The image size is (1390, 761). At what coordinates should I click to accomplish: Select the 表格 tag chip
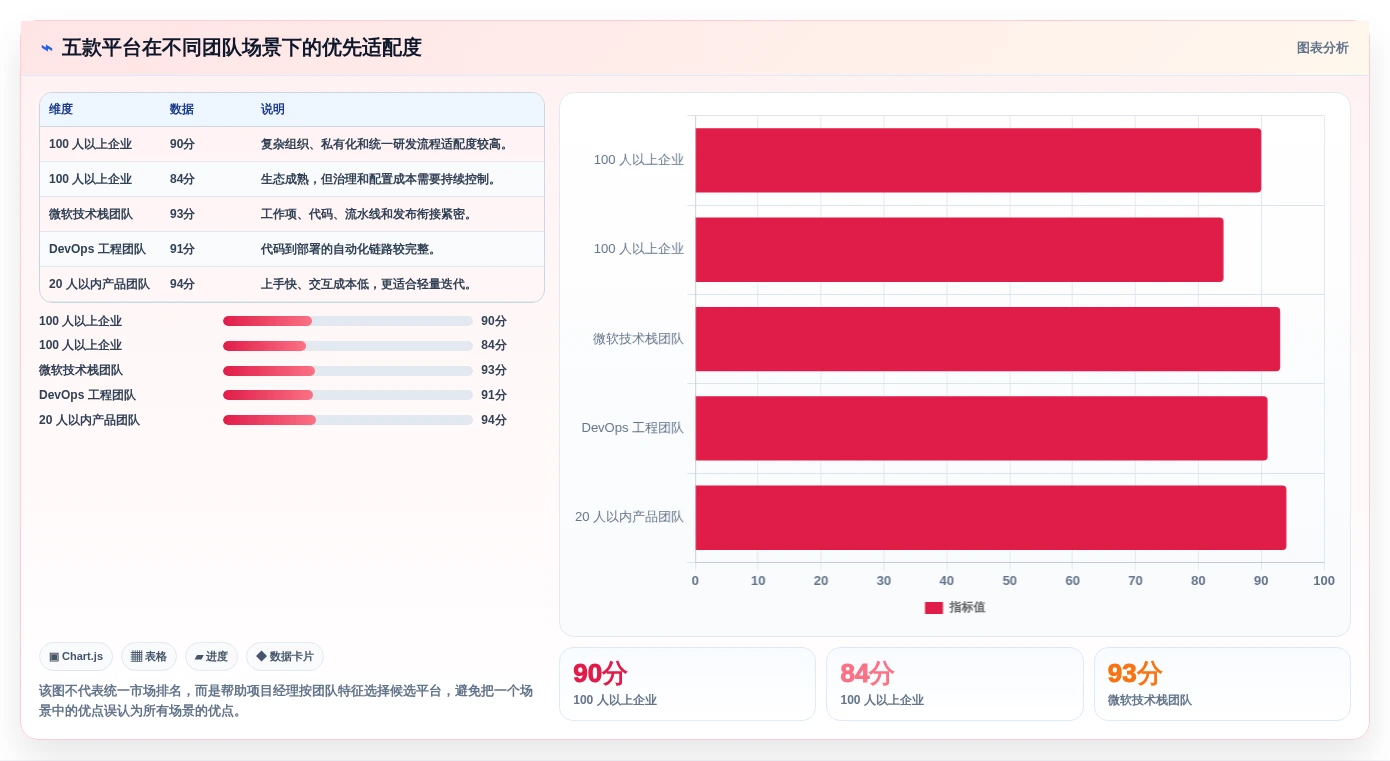click(x=149, y=657)
